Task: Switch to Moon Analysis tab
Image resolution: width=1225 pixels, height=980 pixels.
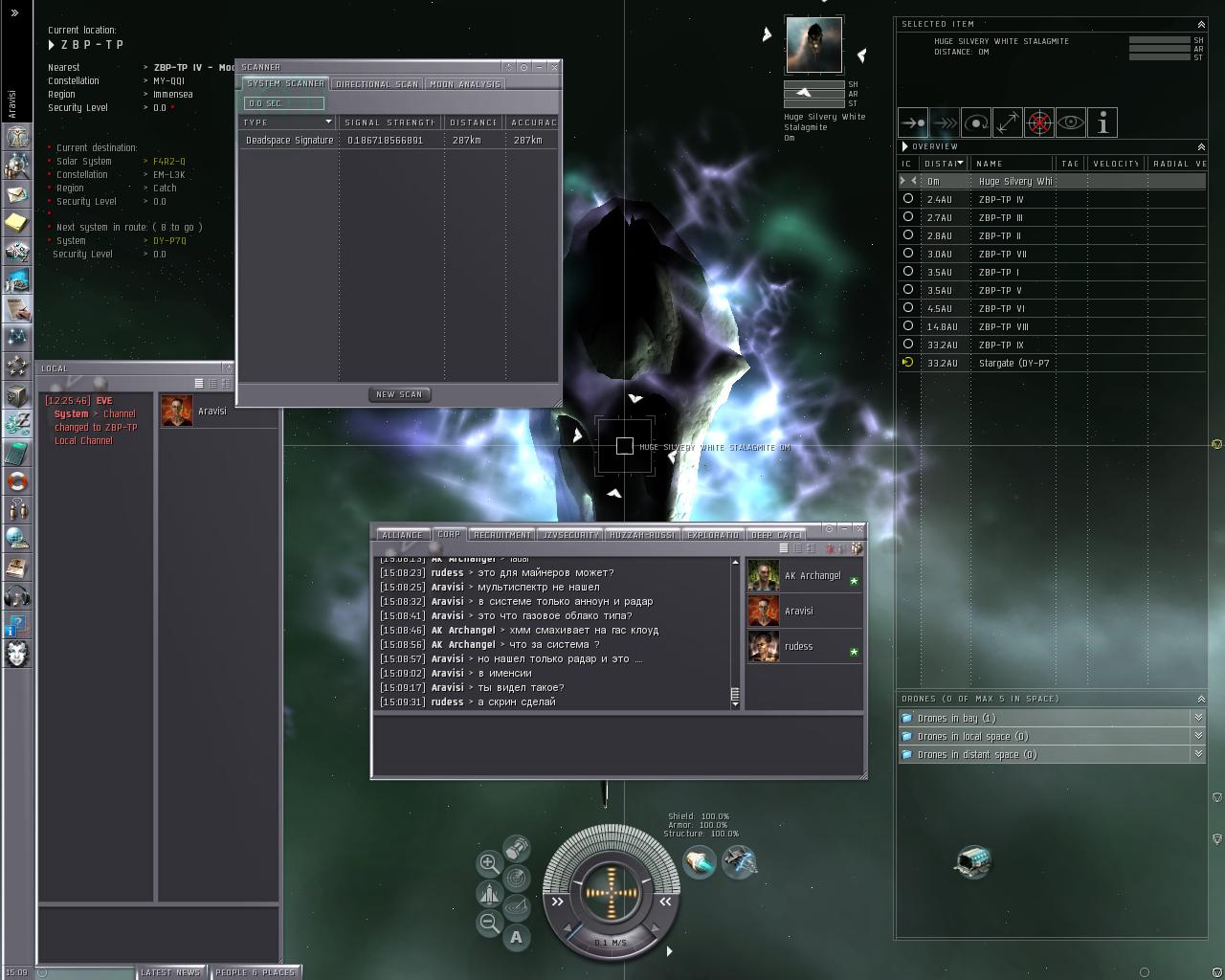Action: [465, 84]
